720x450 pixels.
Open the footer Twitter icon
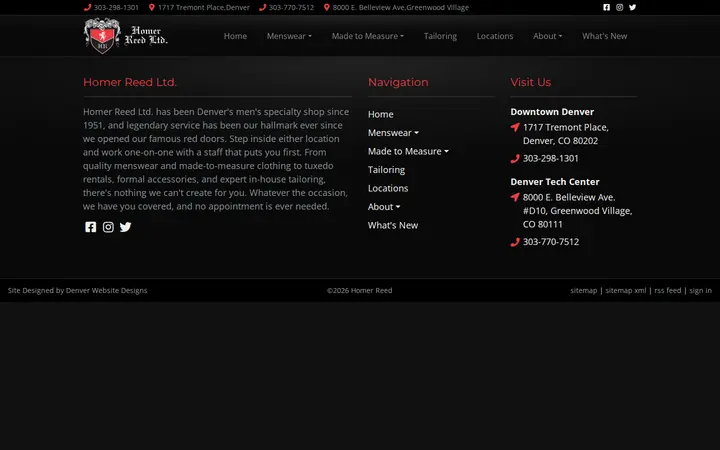125,227
